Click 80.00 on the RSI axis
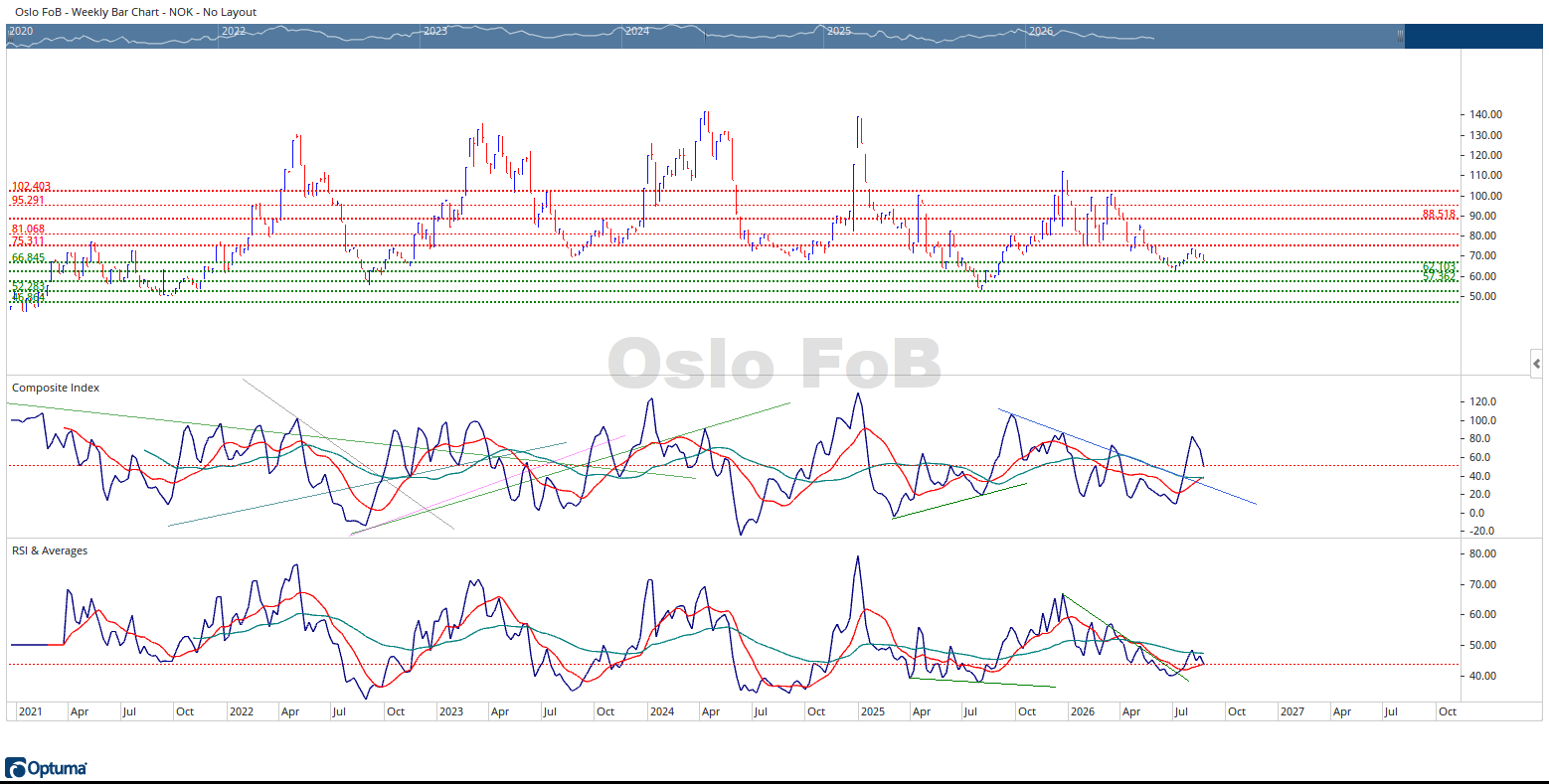The height and width of the screenshot is (784, 1549). click(x=1482, y=554)
